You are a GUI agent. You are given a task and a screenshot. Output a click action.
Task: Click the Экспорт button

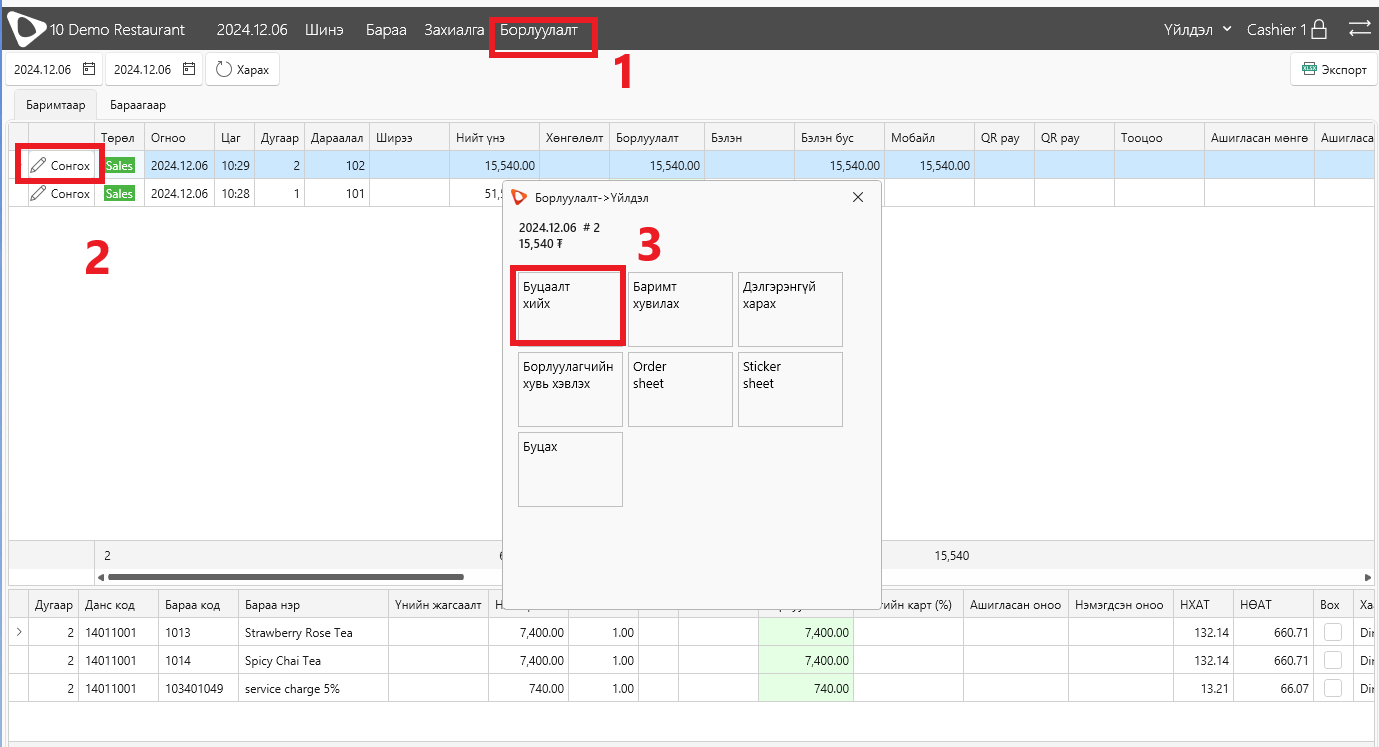pos(1333,70)
